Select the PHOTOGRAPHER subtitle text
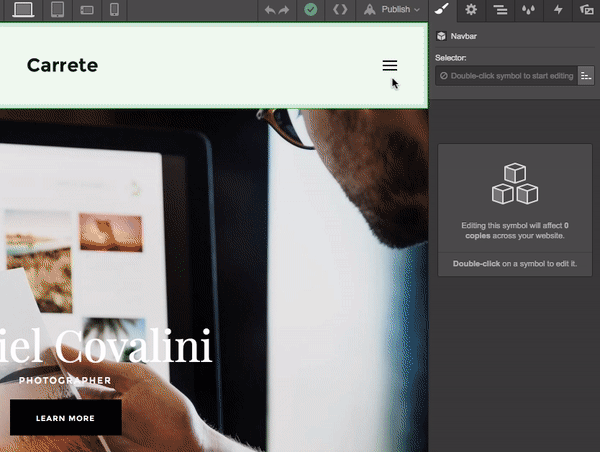 point(65,380)
